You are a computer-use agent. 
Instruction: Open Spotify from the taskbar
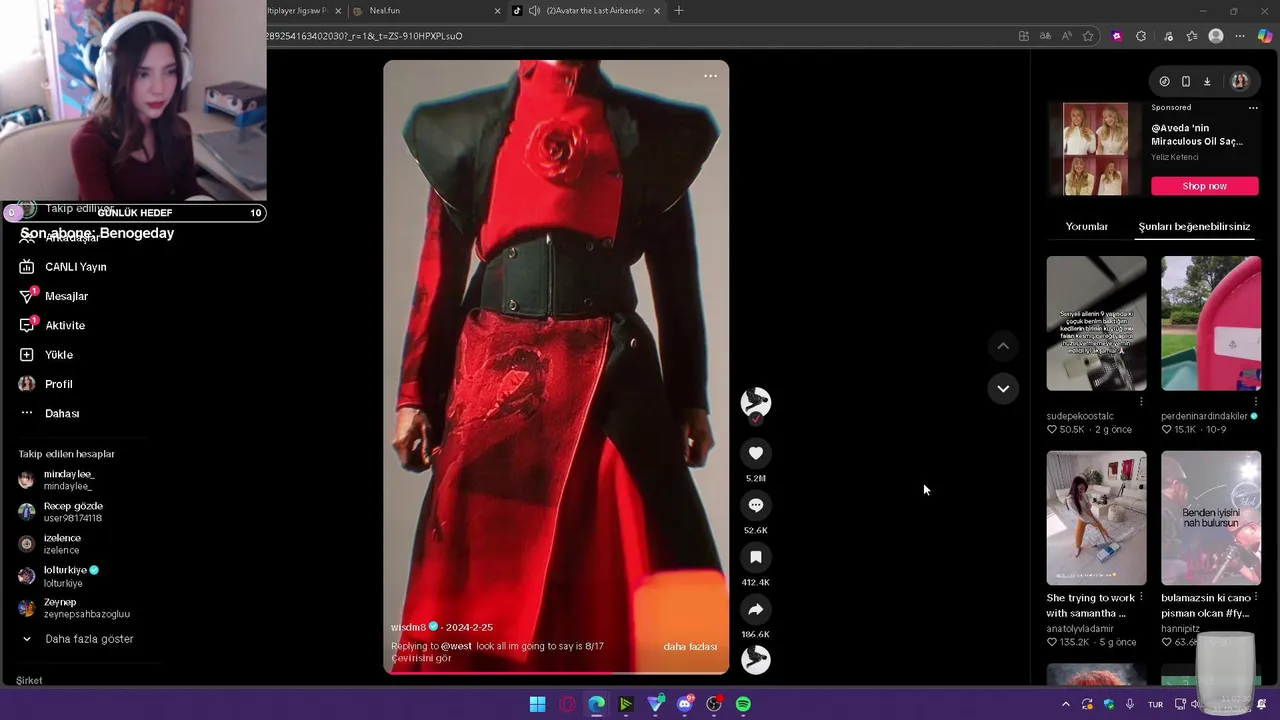(x=743, y=704)
